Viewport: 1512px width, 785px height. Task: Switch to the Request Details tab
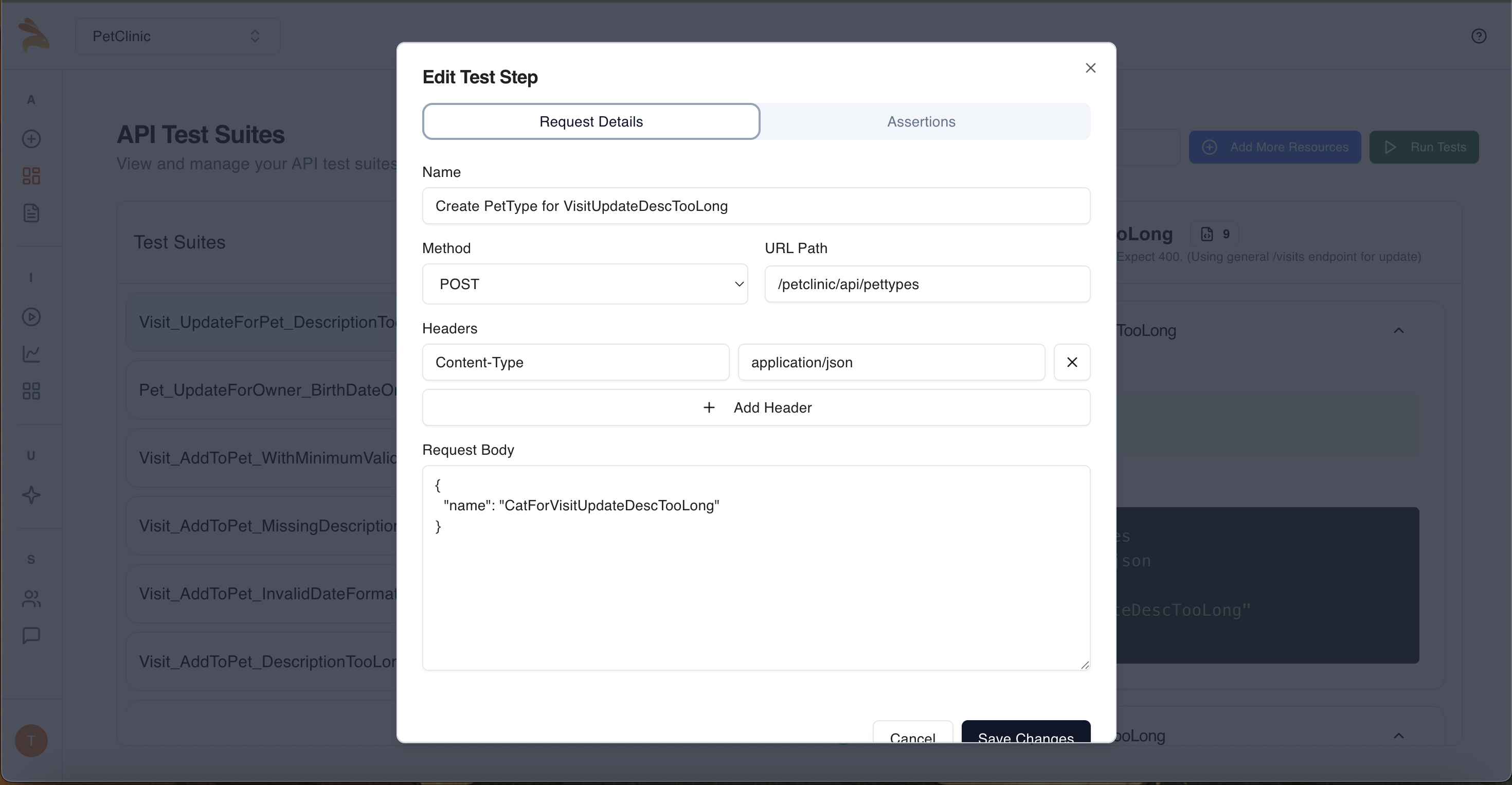[x=591, y=121]
